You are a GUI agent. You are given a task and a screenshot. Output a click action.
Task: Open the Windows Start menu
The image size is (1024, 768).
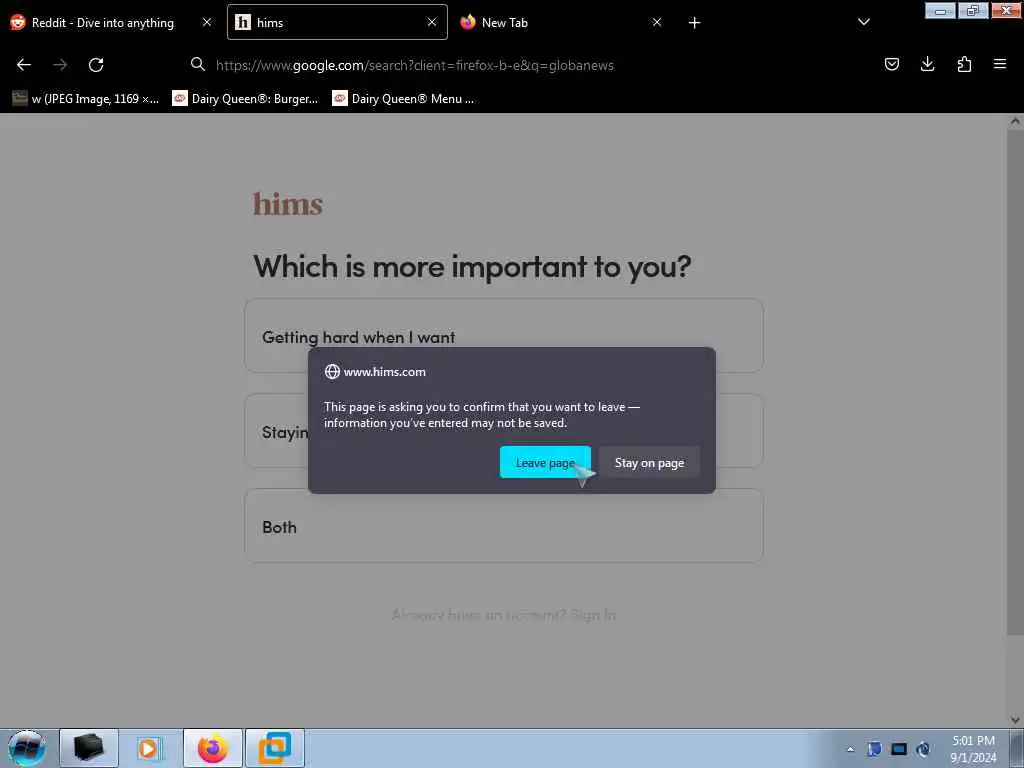pyautogui.click(x=27, y=748)
